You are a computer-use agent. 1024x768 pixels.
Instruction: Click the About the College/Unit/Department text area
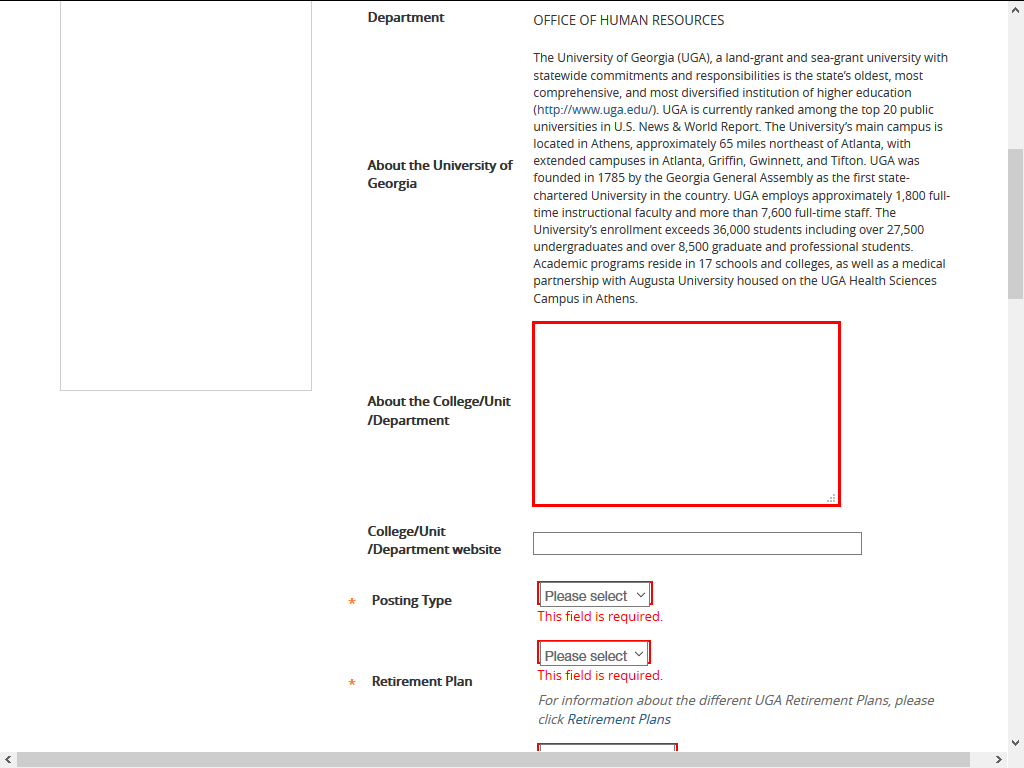click(x=685, y=413)
